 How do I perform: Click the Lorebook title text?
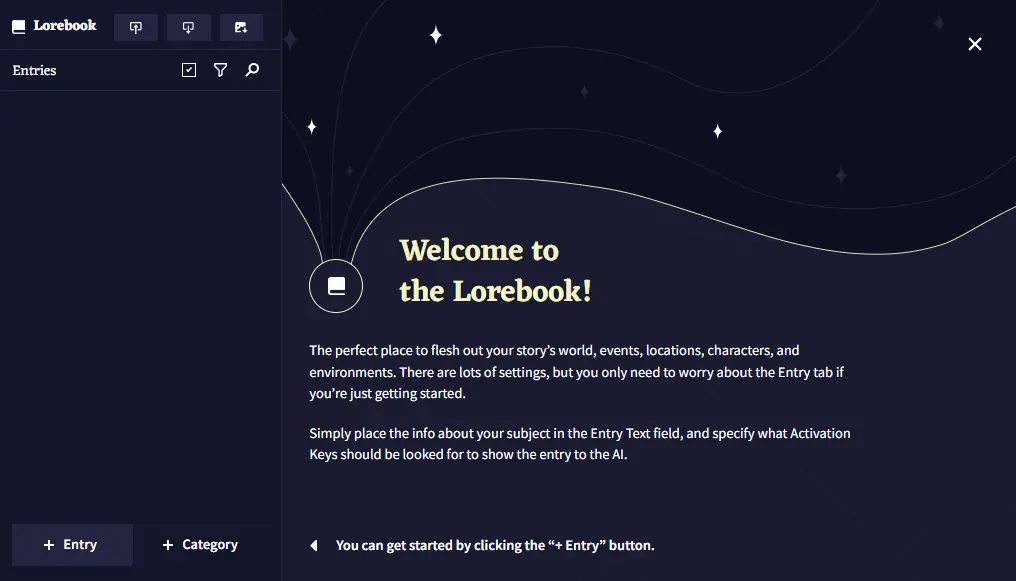coord(65,26)
